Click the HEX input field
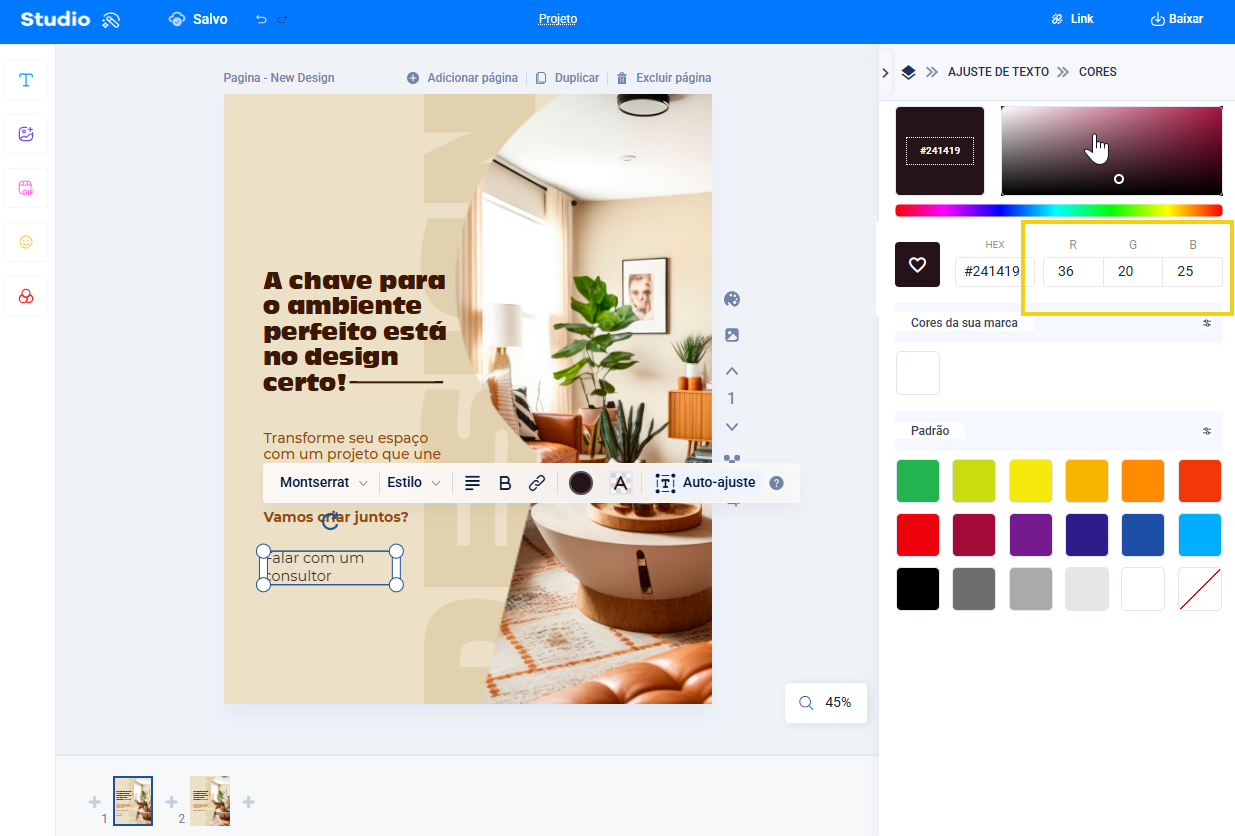The height and width of the screenshot is (836, 1235). pyautogui.click(x=995, y=271)
